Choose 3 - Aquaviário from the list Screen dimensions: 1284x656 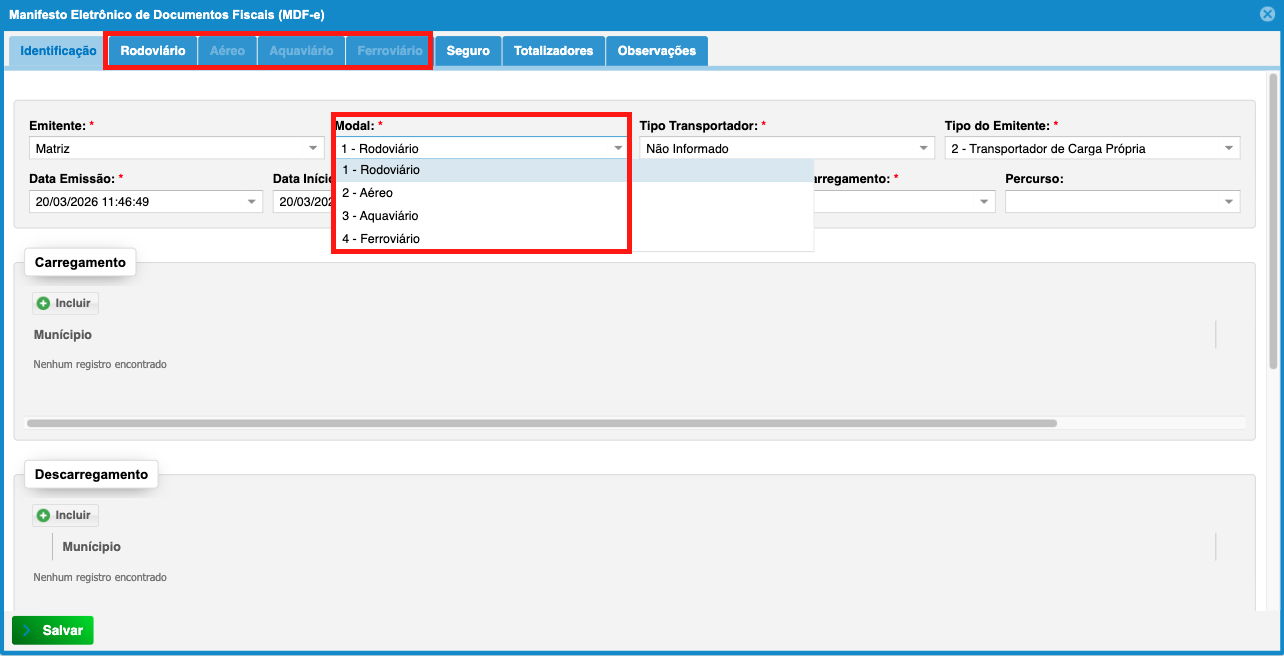[x=380, y=216]
